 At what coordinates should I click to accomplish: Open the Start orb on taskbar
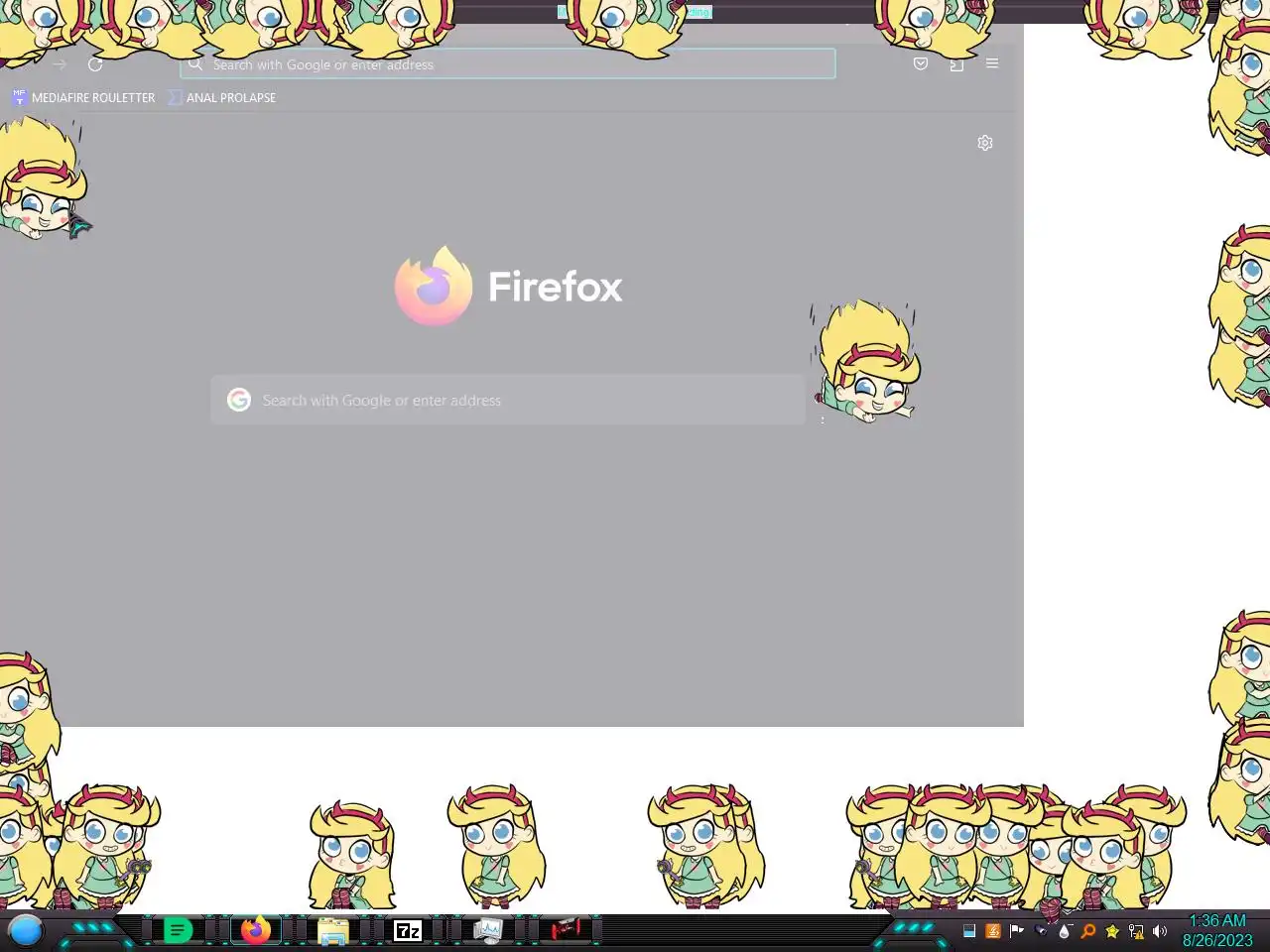pyautogui.click(x=26, y=930)
